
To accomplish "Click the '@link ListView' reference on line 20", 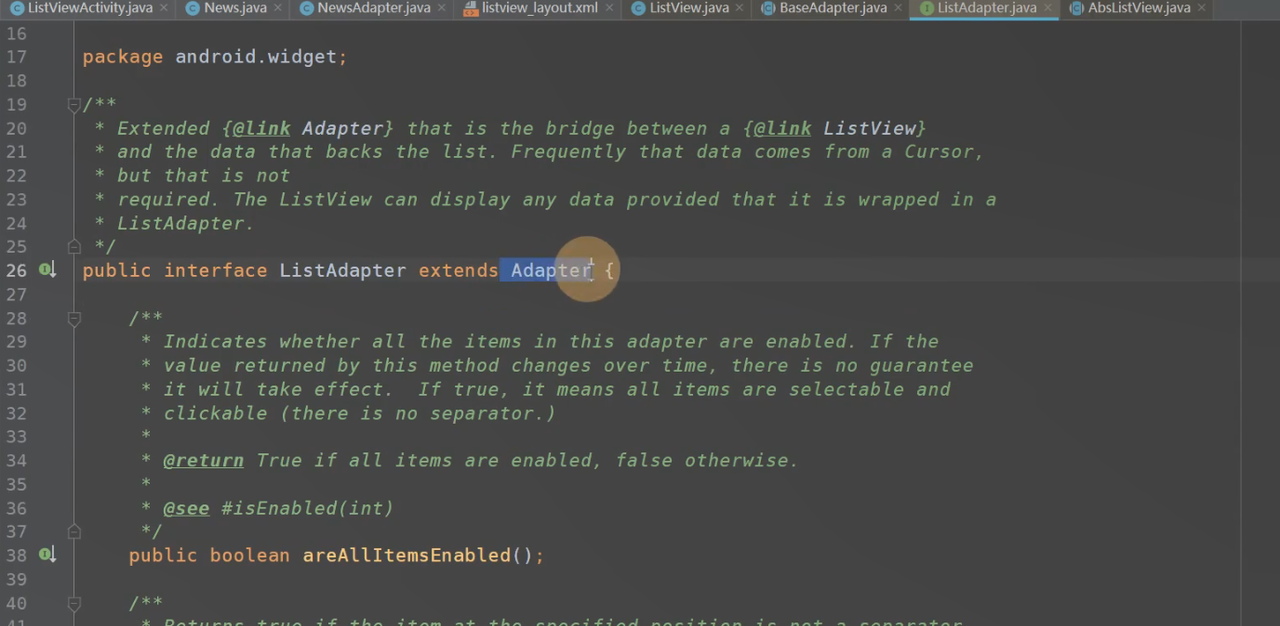I will (x=835, y=128).
